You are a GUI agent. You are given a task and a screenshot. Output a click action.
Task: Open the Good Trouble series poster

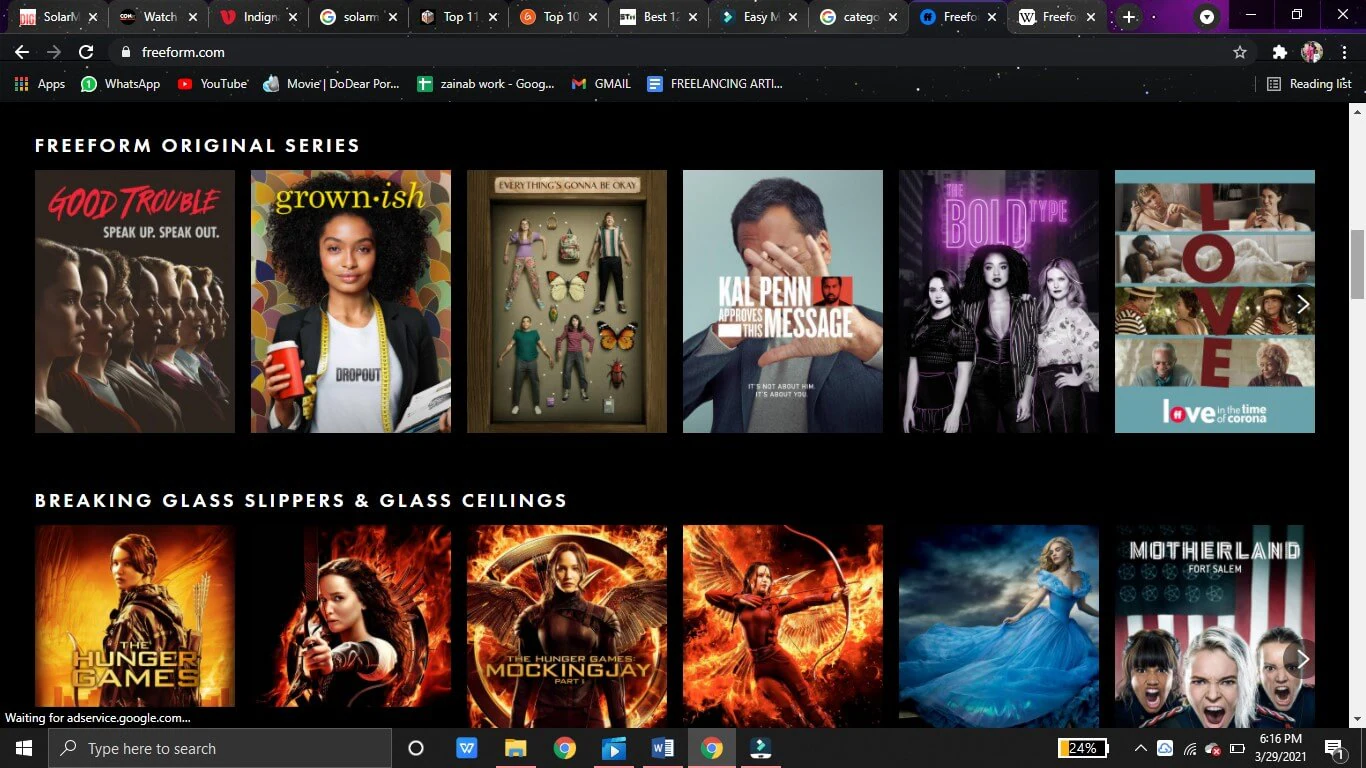(135, 301)
